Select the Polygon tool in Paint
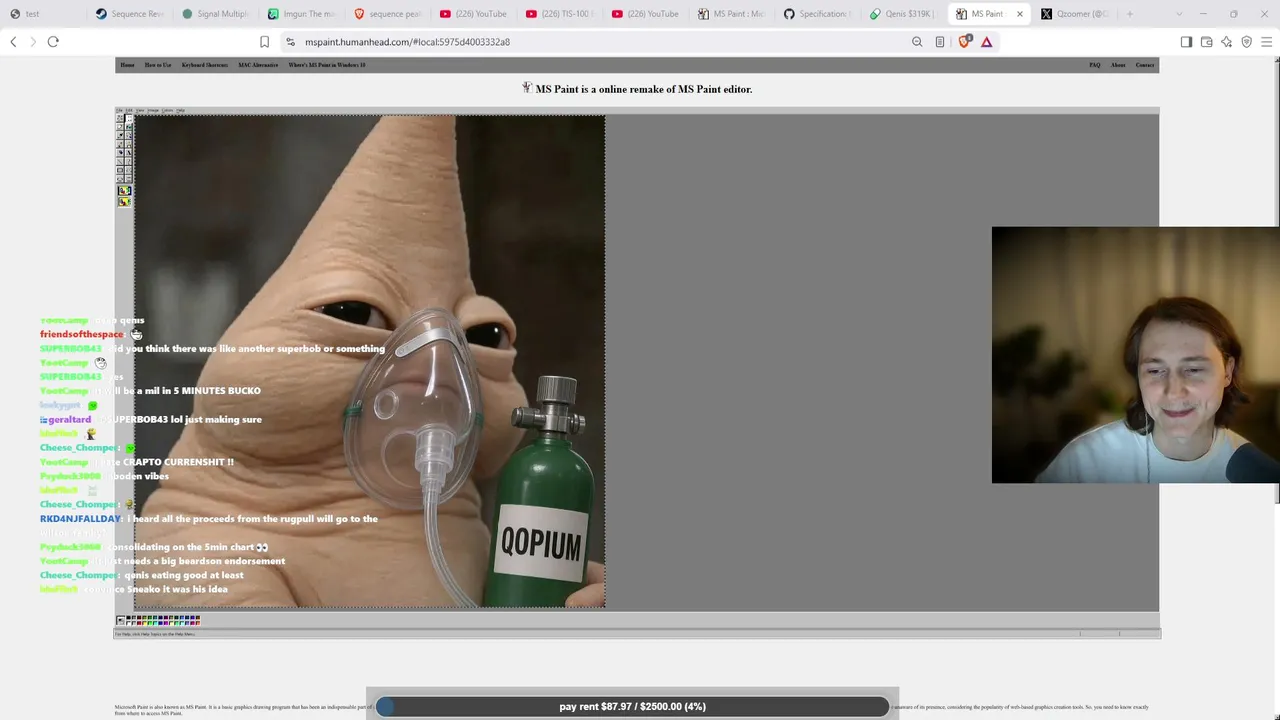The image size is (1280, 720). (128, 170)
